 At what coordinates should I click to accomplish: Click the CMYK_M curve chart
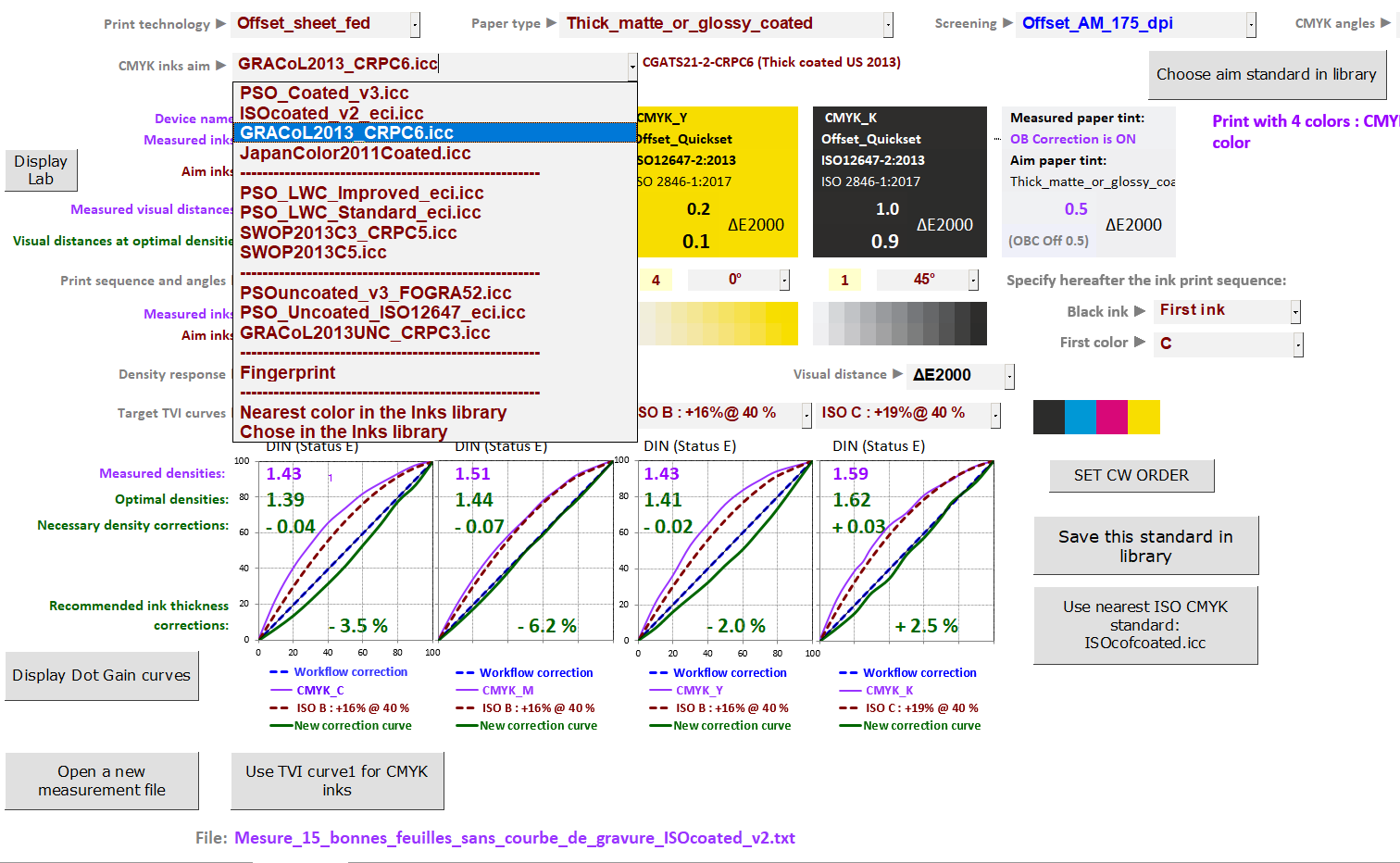click(x=525, y=549)
